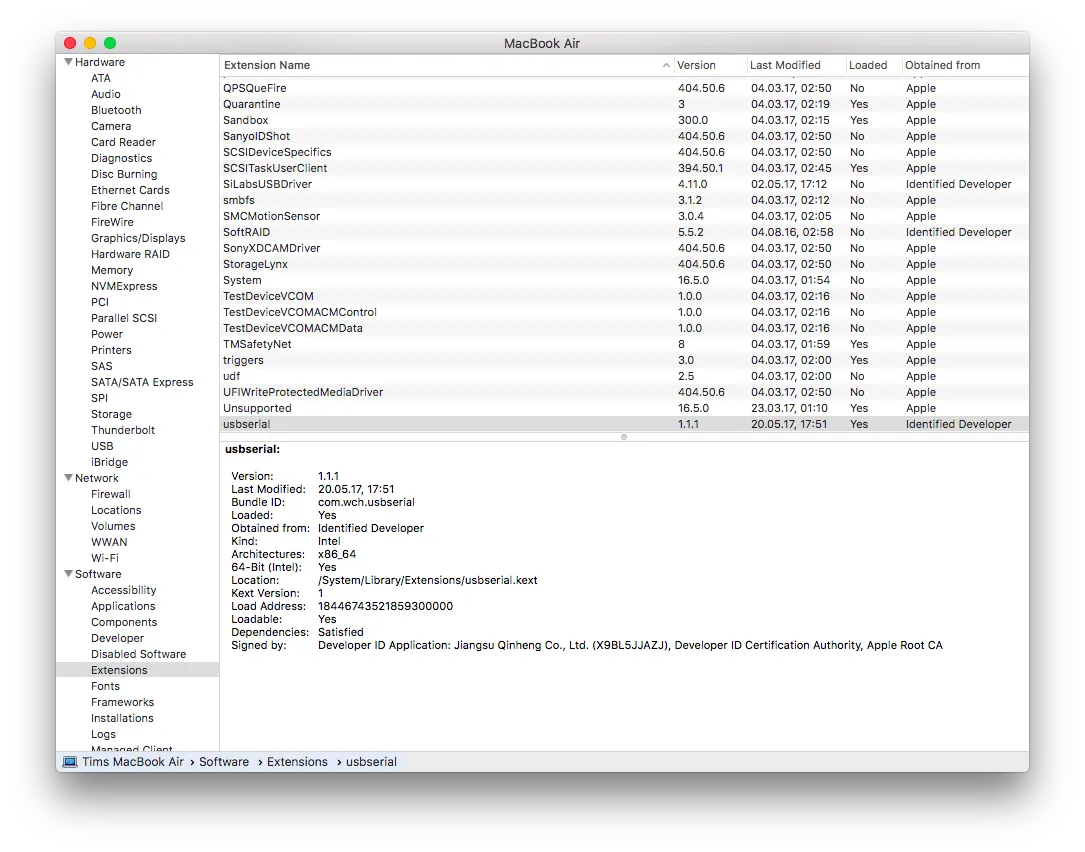
Task: Open iBridge section
Action: [x=109, y=462]
